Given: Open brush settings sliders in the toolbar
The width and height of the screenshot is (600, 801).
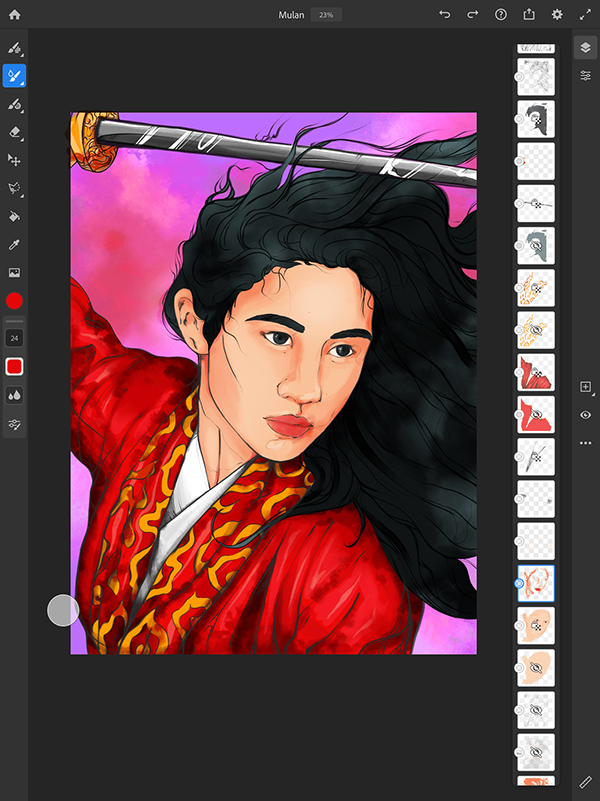Looking at the screenshot, I should pyautogui.click(x=14, y=424).
